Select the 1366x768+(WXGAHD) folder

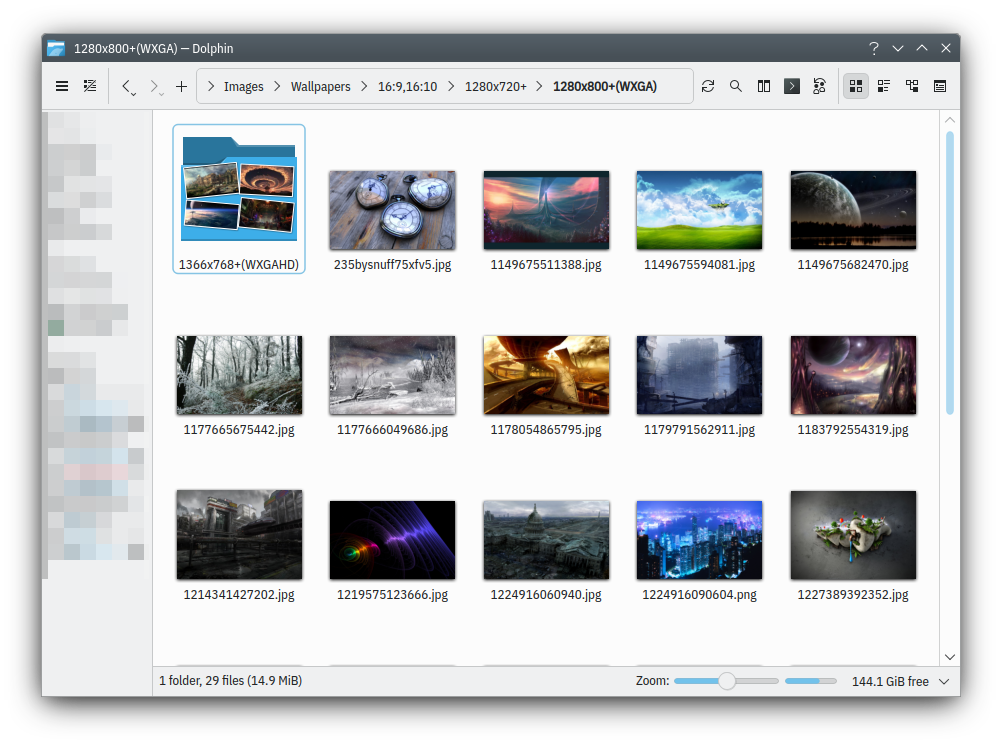click(x=239, y=199)
